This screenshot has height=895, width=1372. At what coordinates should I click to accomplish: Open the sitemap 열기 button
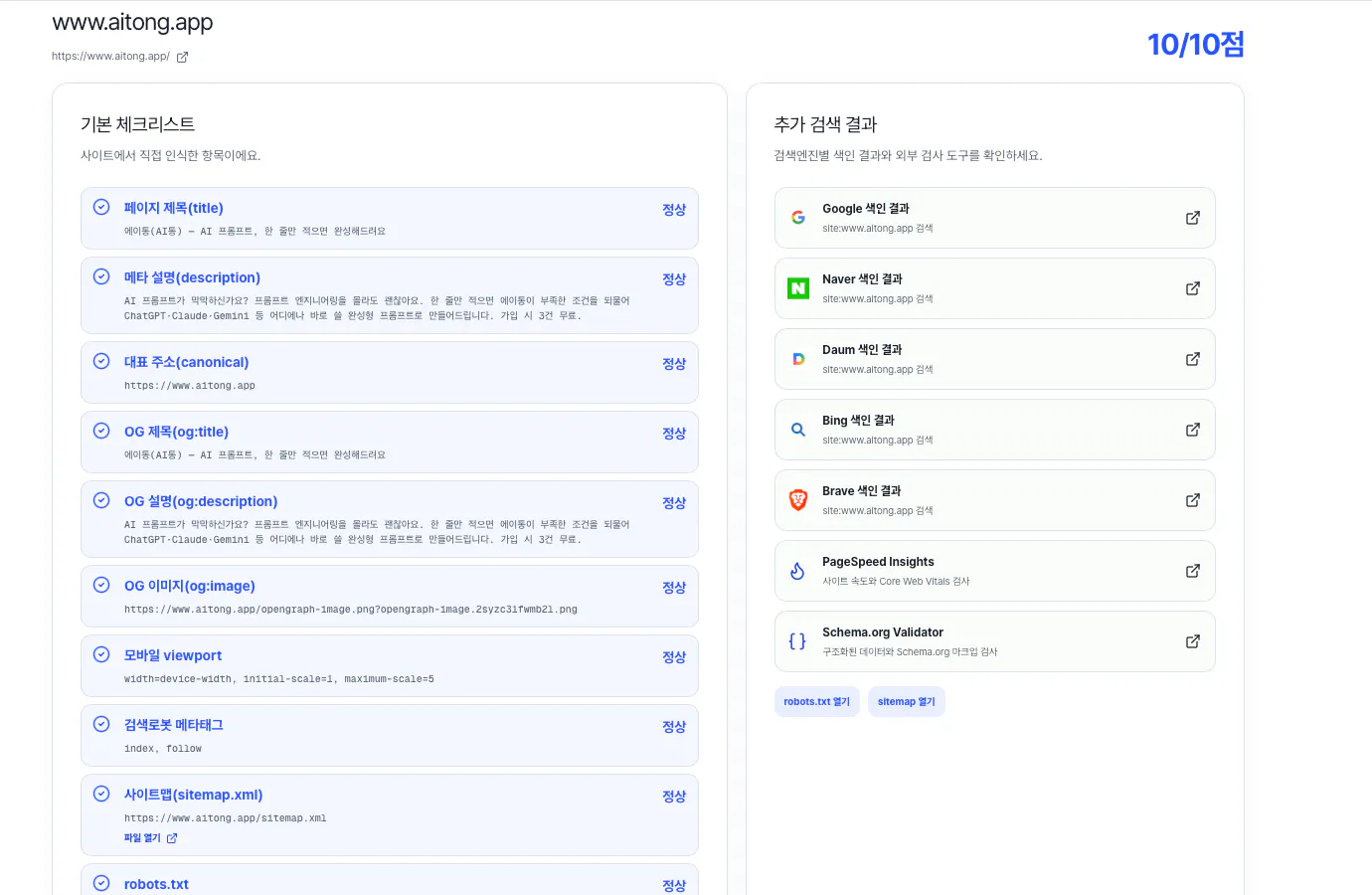coord(907,702)
